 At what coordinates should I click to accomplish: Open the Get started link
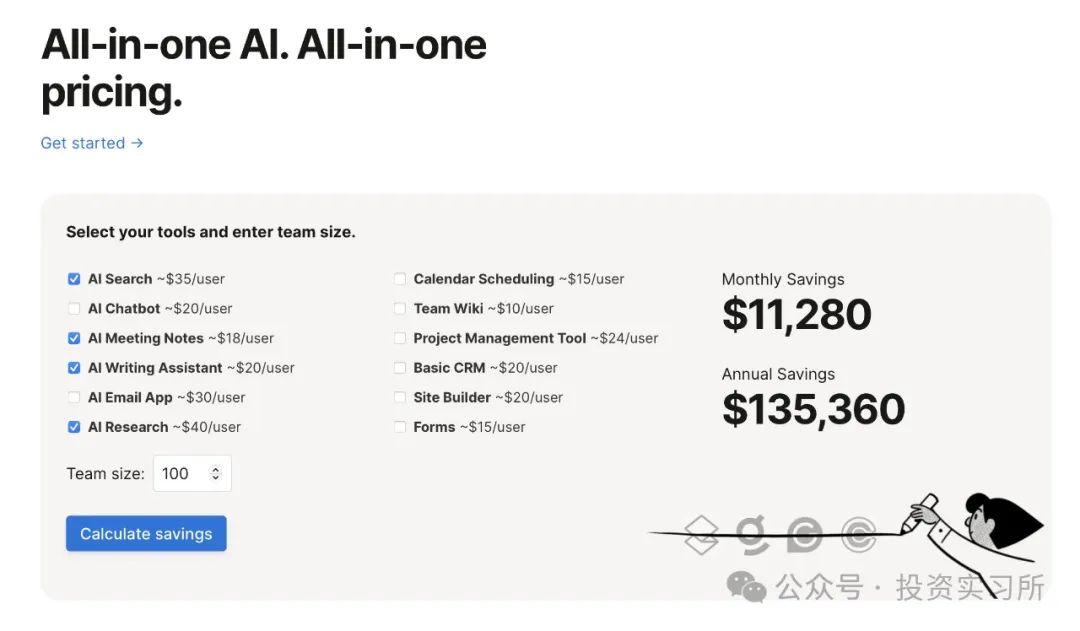coord(92,143)
